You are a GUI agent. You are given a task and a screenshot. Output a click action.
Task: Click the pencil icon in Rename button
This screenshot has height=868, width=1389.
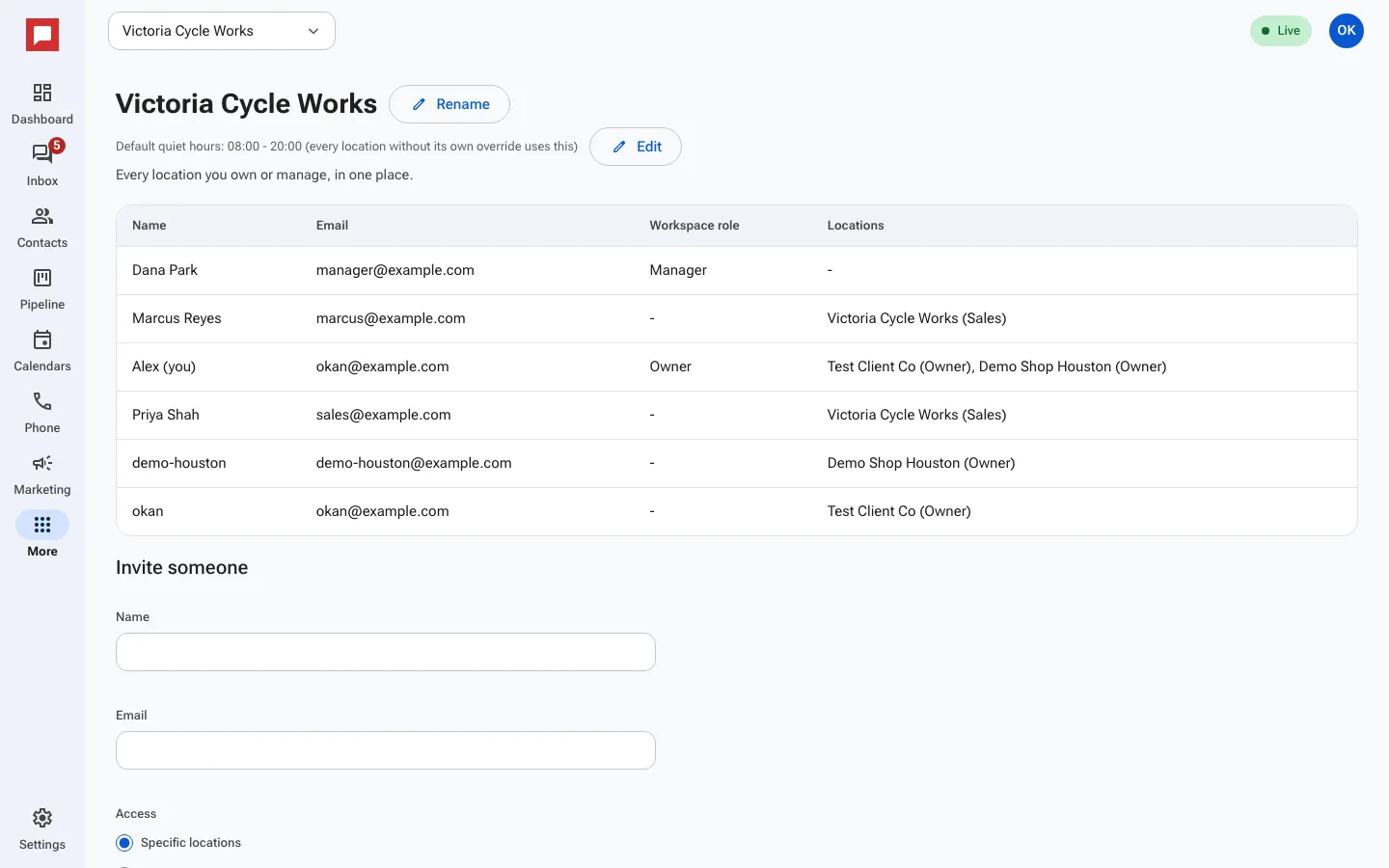click(419, 104)
